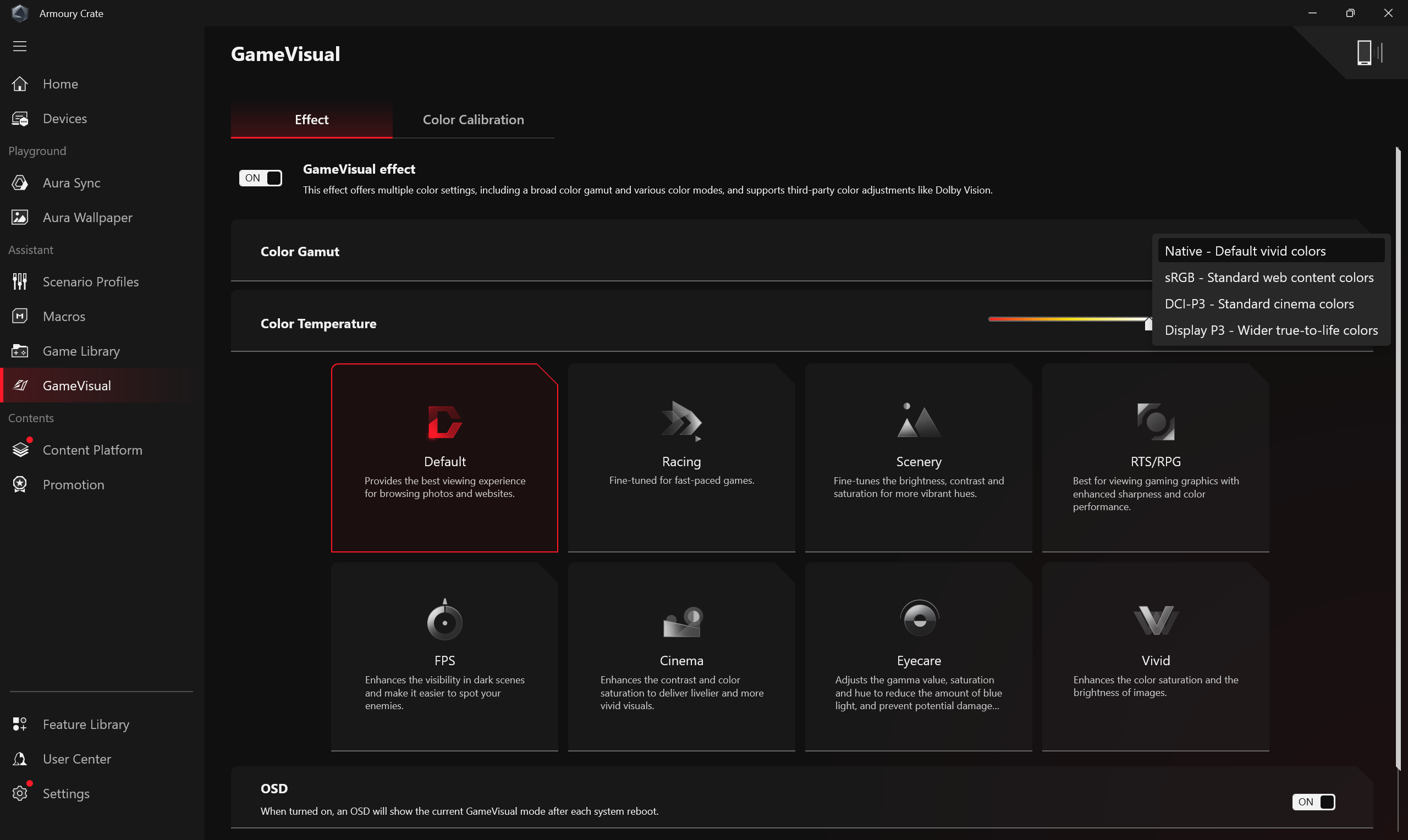Click the Scenery mountains icon
The height and width of the screenshot is (840, 1408).
[x=919, y=421]
